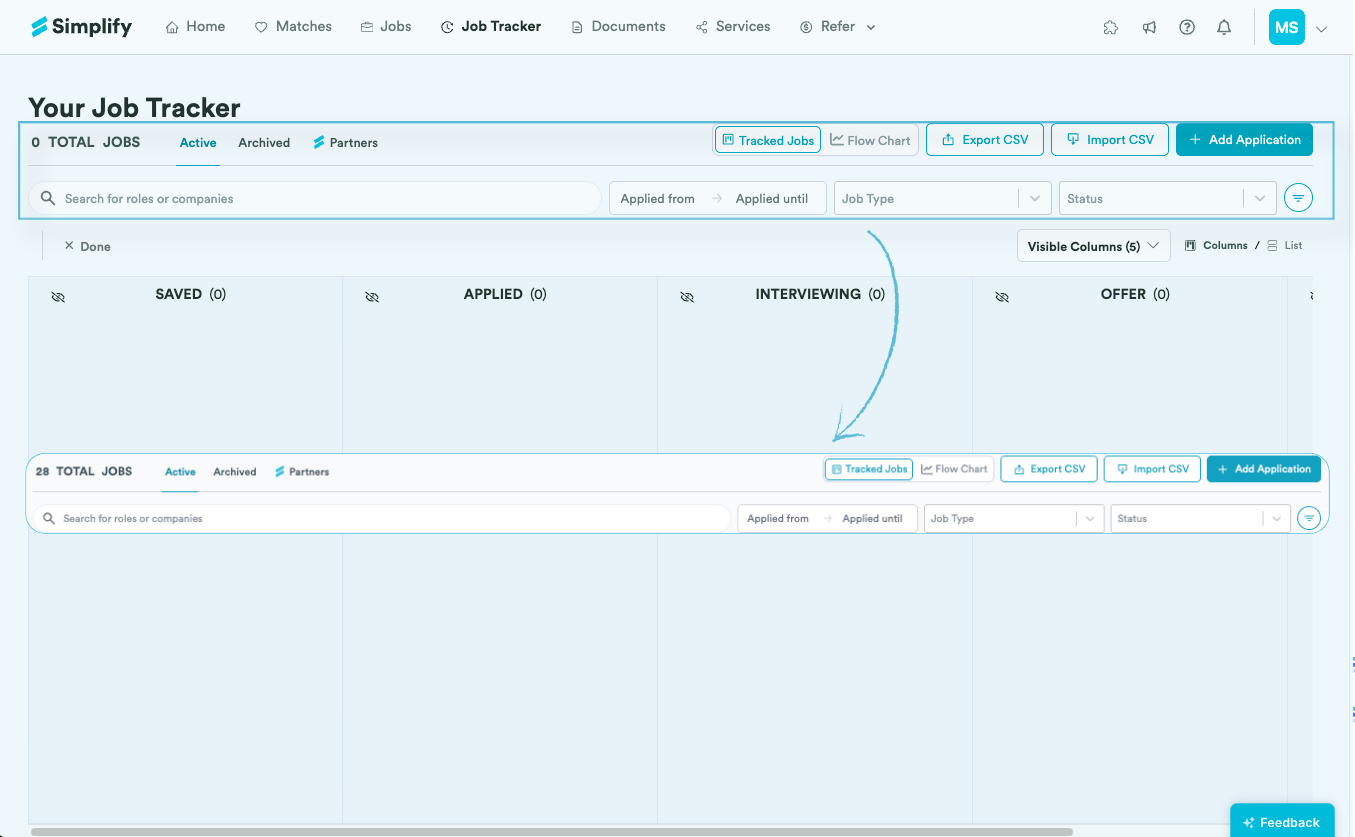Click Add Application in the 28 TOTAL JOBS bar
This screenshot has width=1355, height=837.
(1264, 469)
